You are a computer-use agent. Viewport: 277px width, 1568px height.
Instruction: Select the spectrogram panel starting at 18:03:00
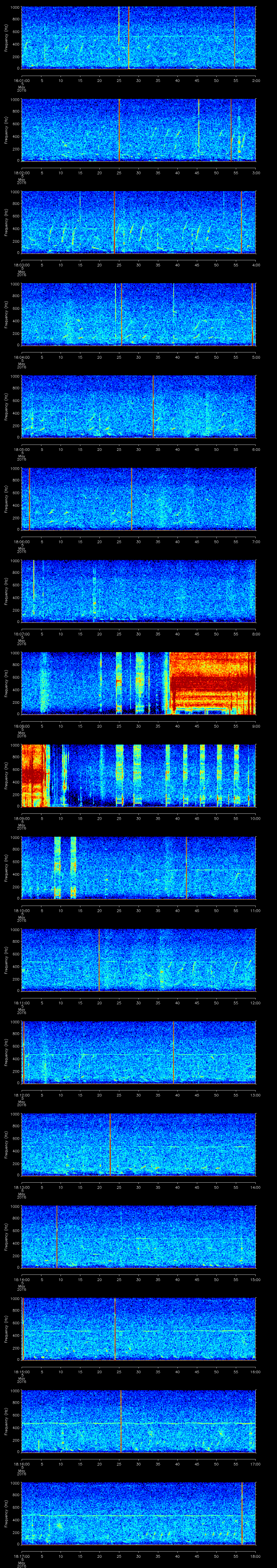pos(138,222)
